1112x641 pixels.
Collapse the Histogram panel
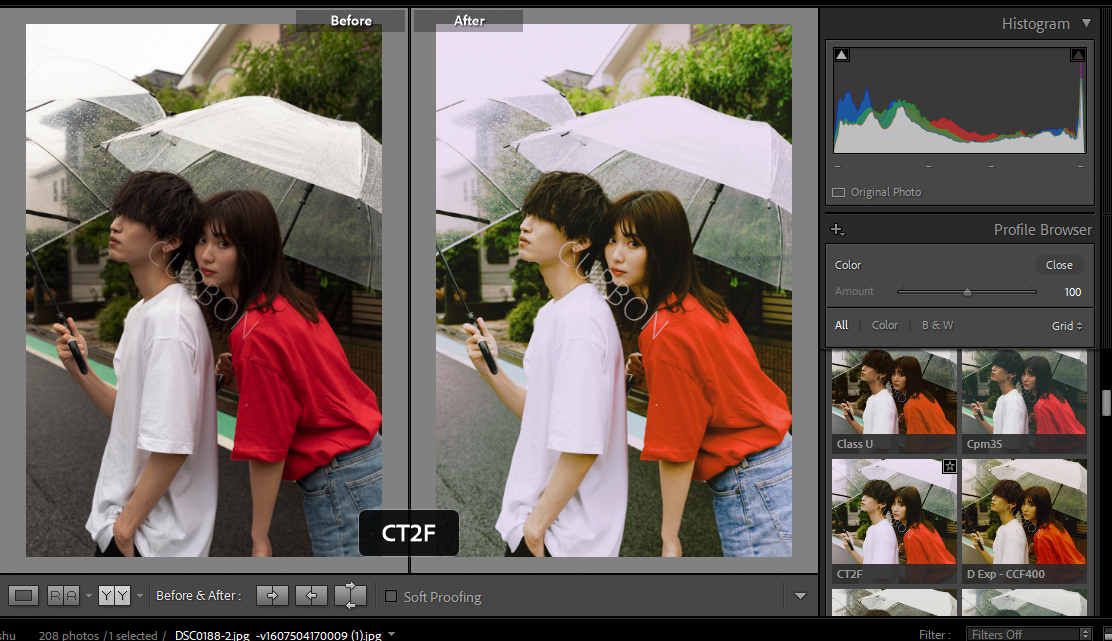[x=1087, y=23]
